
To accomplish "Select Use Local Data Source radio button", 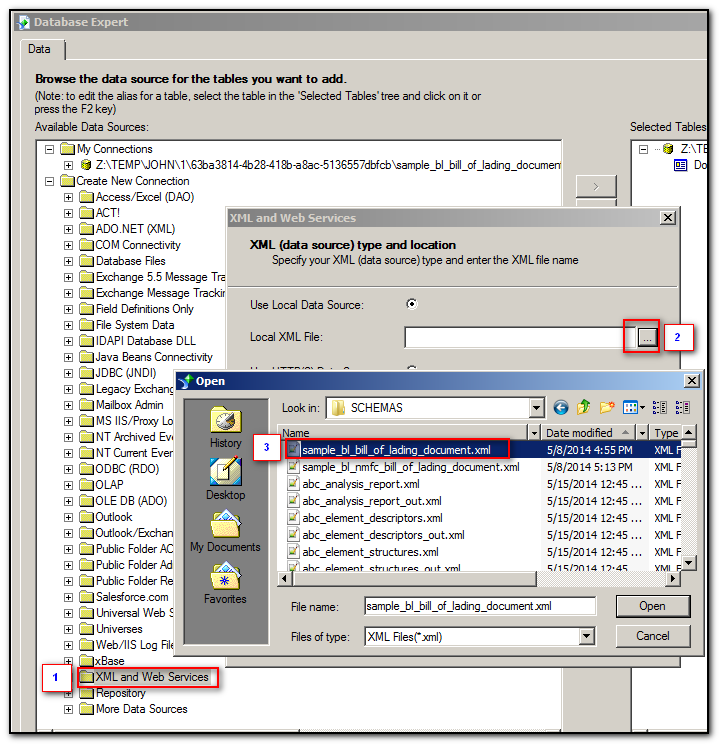I will (412, 304).
